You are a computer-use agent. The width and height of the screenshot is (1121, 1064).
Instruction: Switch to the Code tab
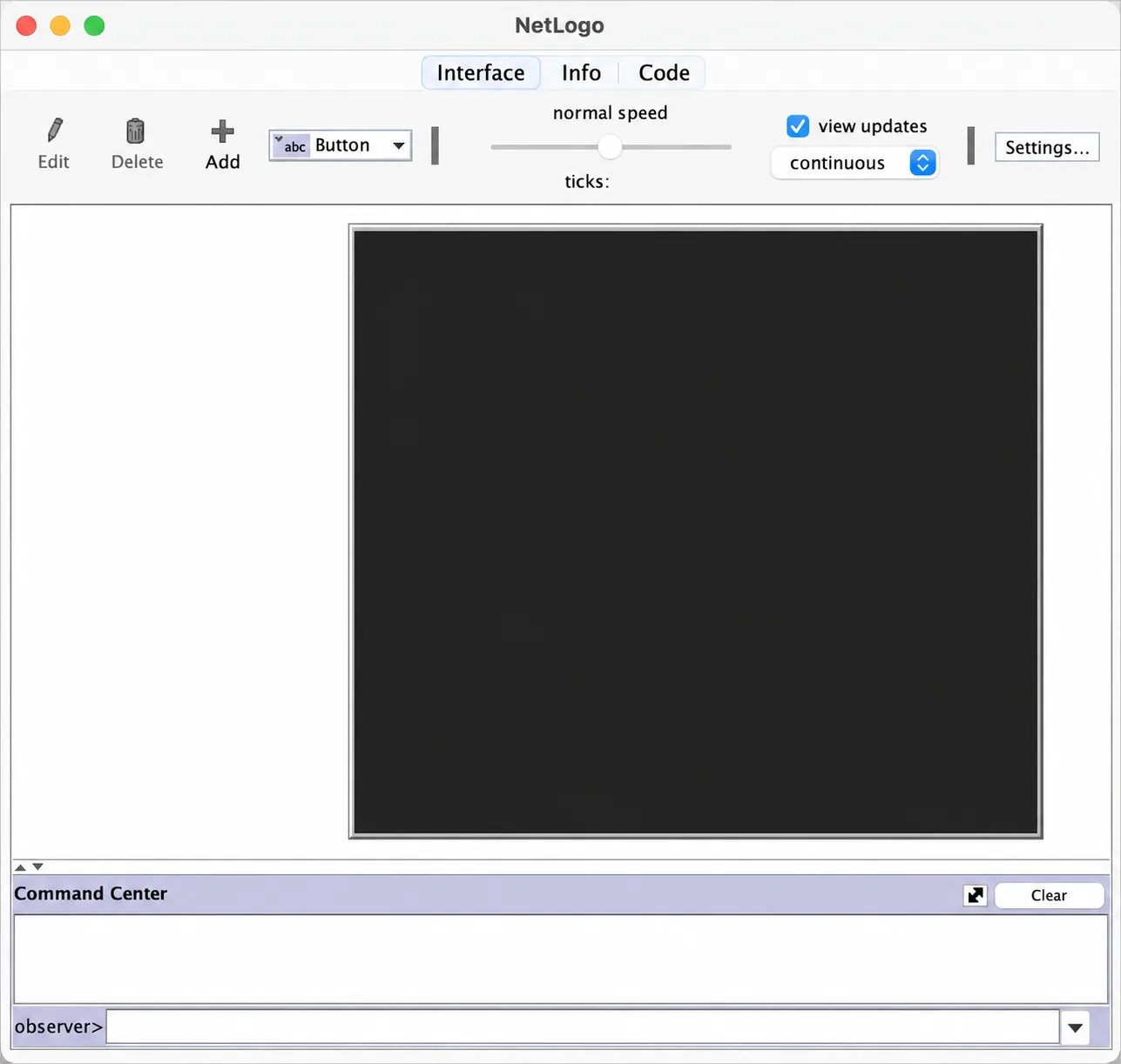tap(664, 72)
